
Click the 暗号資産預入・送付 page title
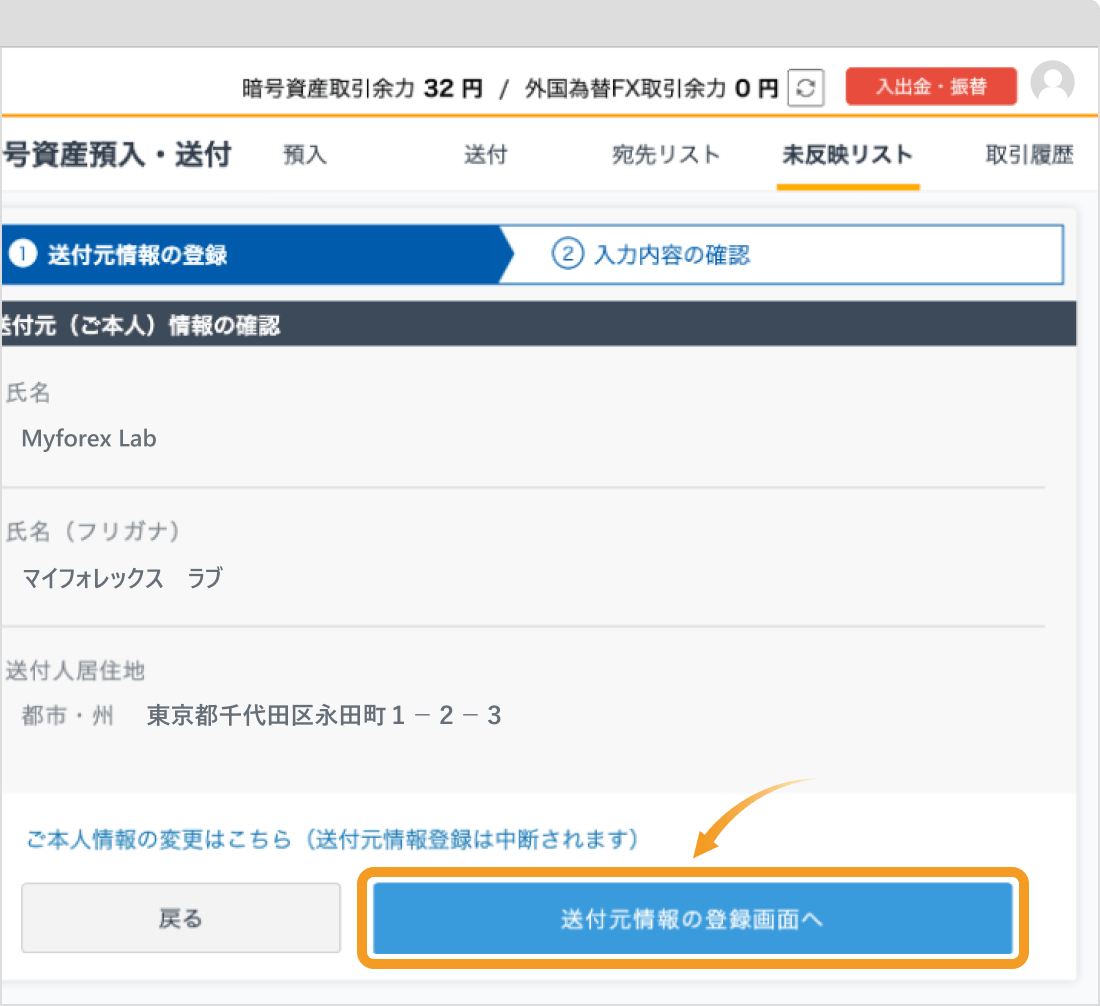coord(110,156)
